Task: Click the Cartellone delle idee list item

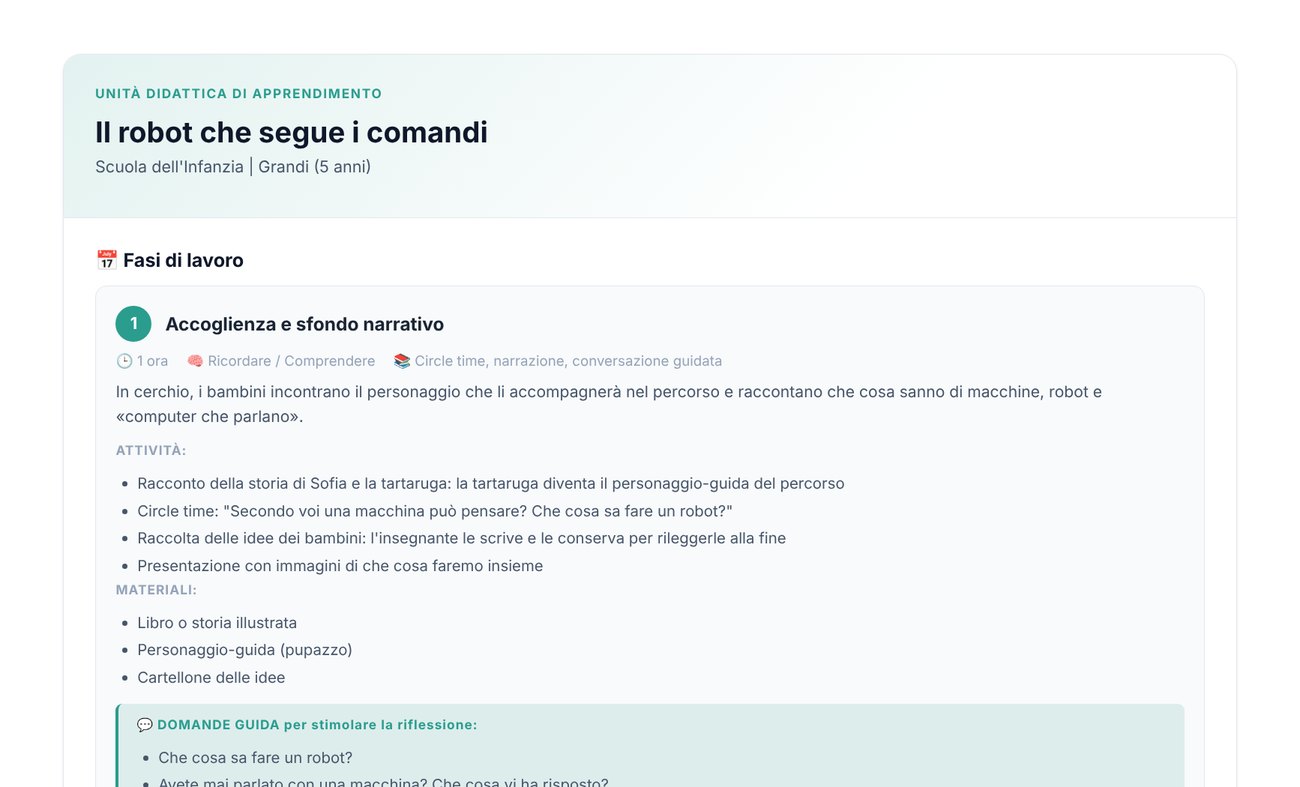Action: (211, 678)
